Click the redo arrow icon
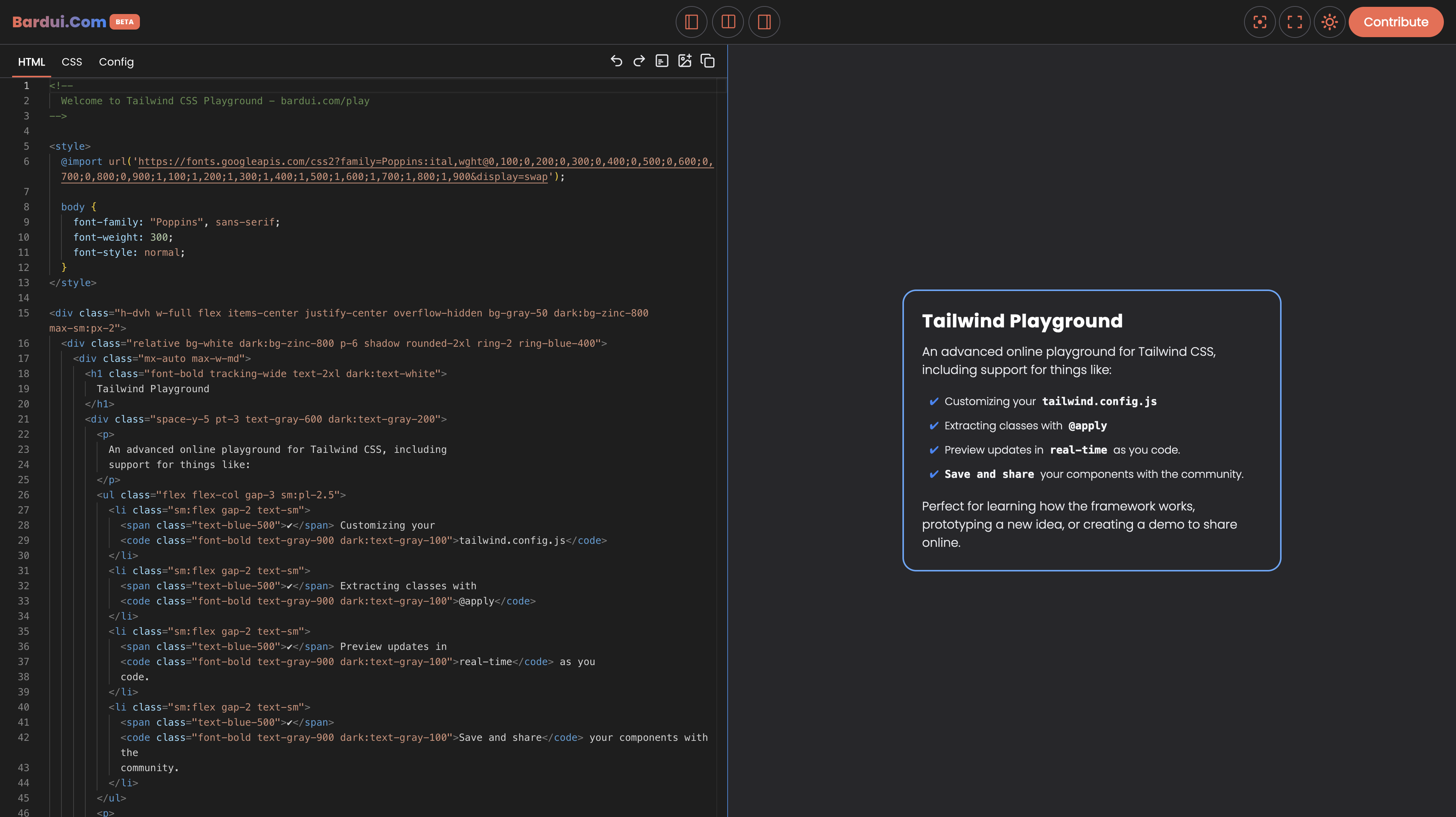 639,61
